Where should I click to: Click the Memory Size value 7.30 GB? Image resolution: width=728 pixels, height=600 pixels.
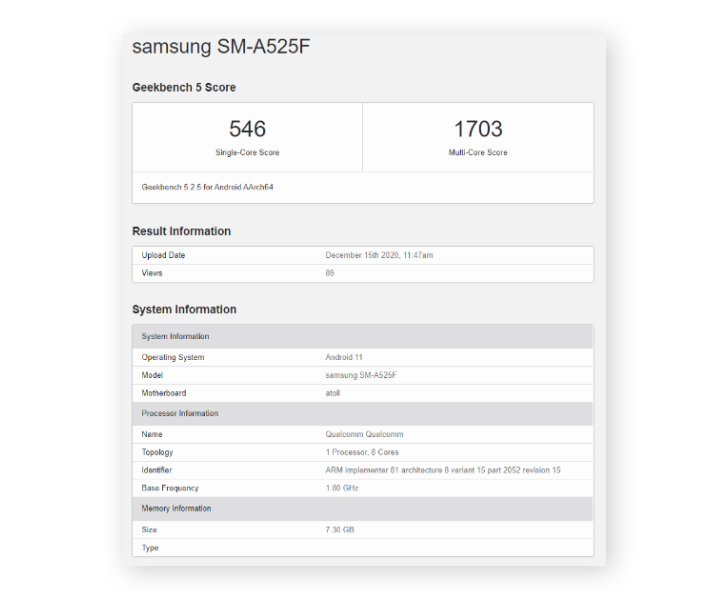point(338,530)
